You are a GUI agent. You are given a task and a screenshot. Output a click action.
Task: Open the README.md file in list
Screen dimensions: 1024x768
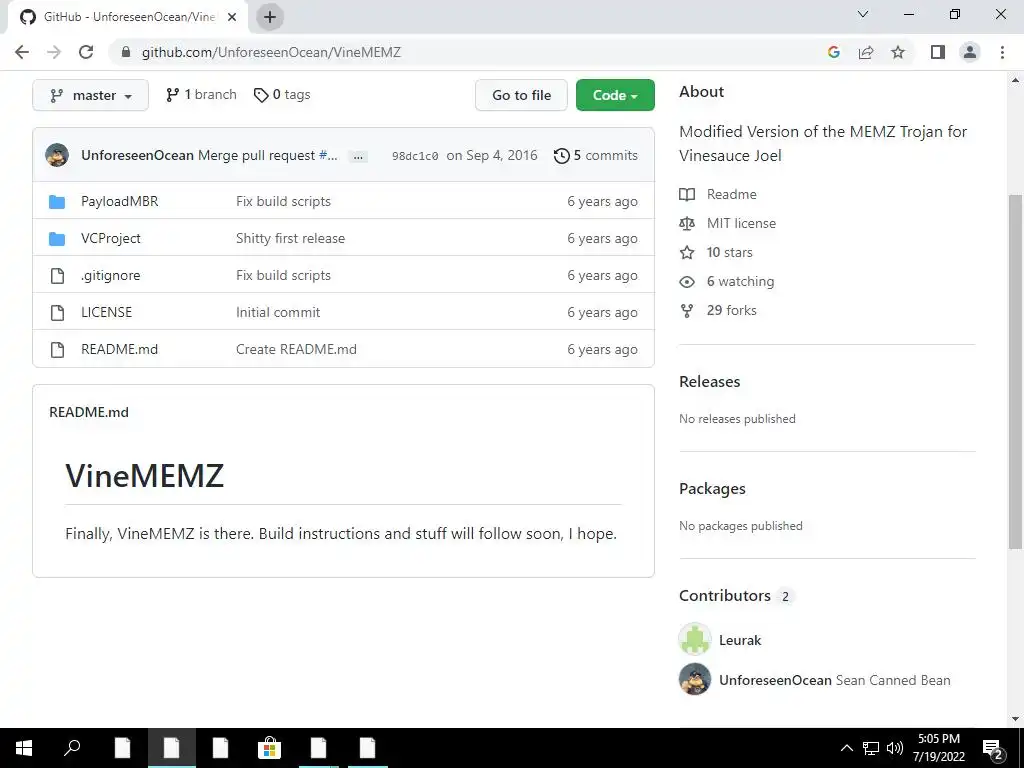click(120, 349)
